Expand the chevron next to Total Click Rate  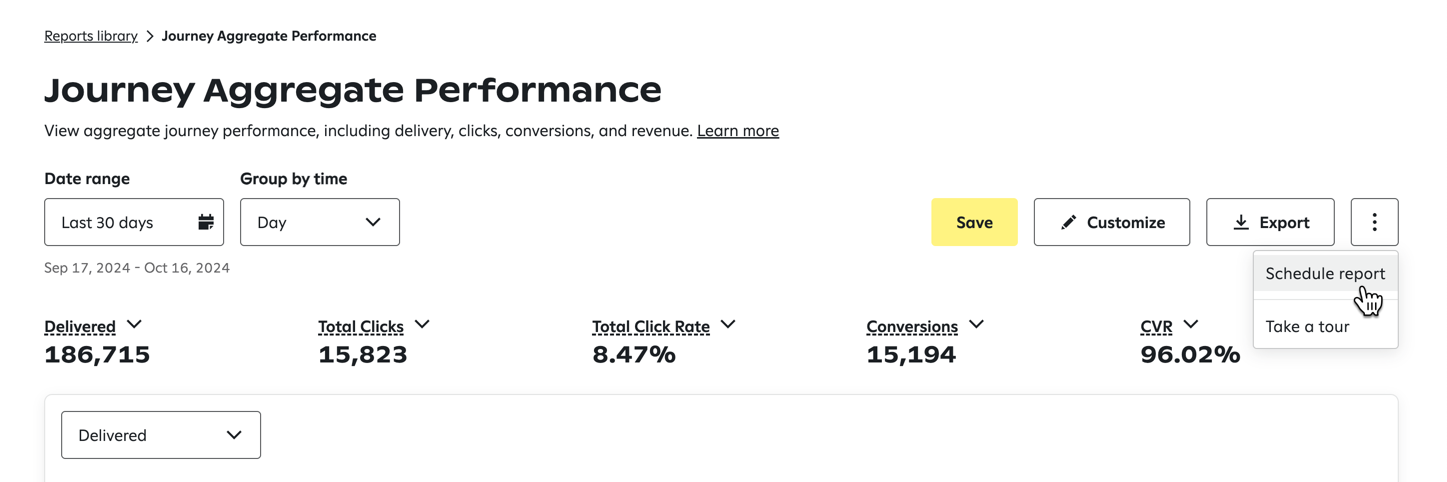pos(728,324)
